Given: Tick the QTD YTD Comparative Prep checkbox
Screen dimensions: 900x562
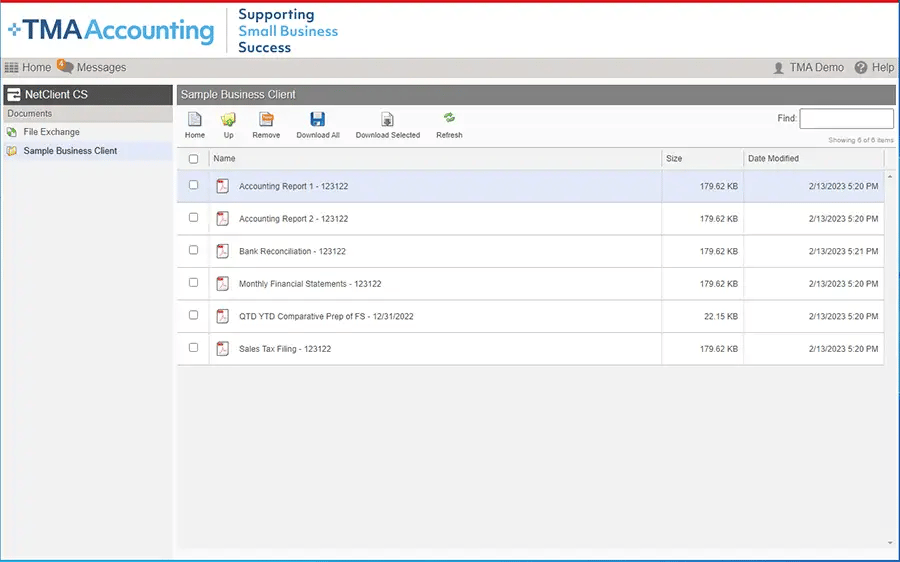Looking at the screenshot, I should 193,315.
